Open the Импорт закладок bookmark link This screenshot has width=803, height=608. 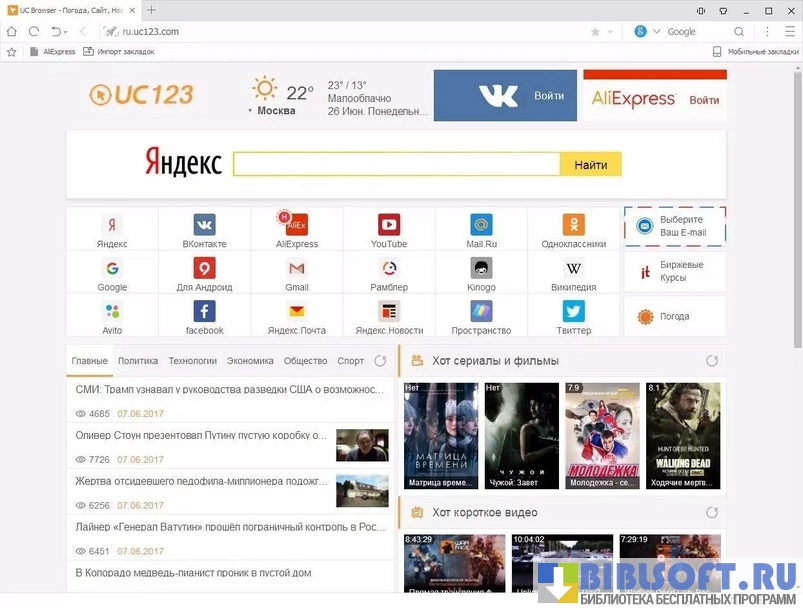(118, 51)
